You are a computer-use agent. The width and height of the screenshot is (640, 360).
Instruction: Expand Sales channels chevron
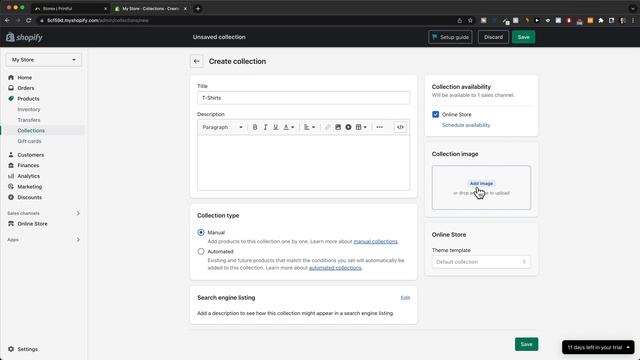click(78, 213)
